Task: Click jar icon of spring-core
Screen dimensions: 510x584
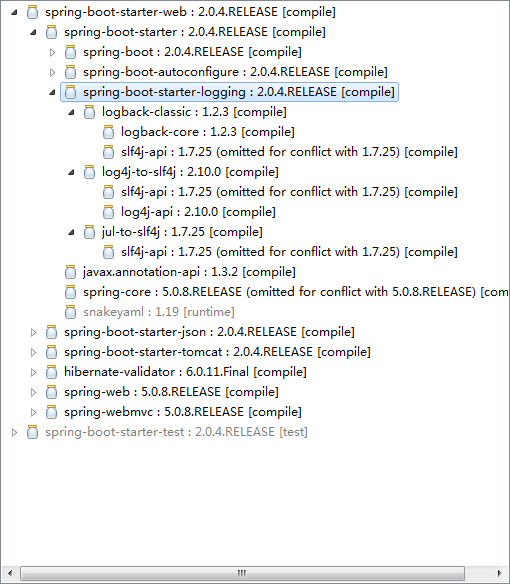Action: 70,292
